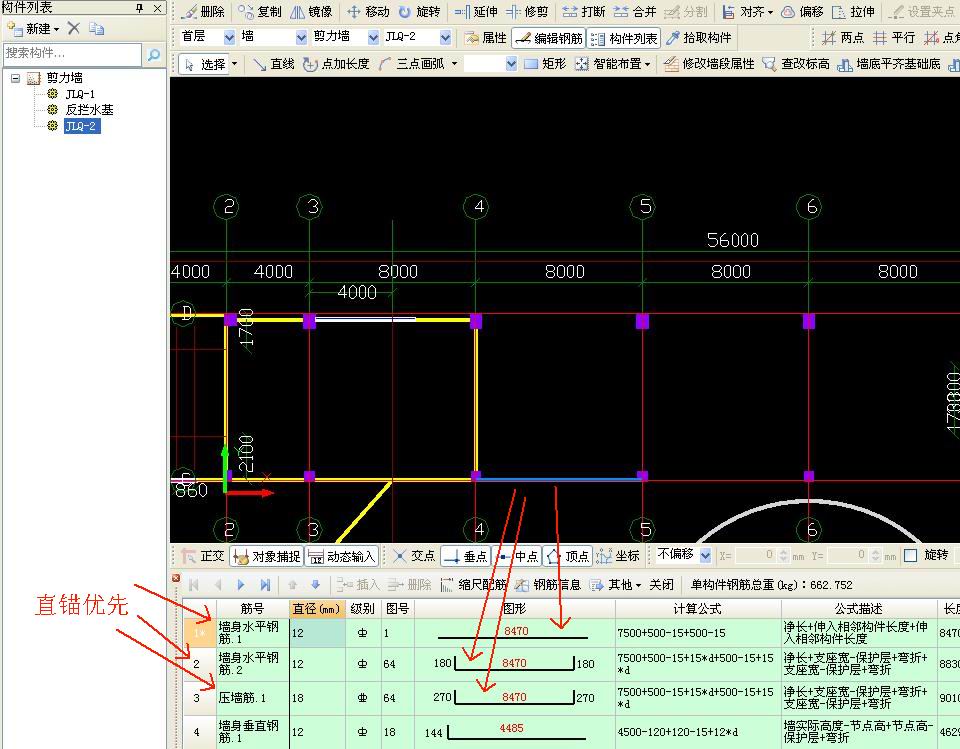Select JLQ-2 in the component tree
This screenshot has height=749, width=960.
coord(81,126)
